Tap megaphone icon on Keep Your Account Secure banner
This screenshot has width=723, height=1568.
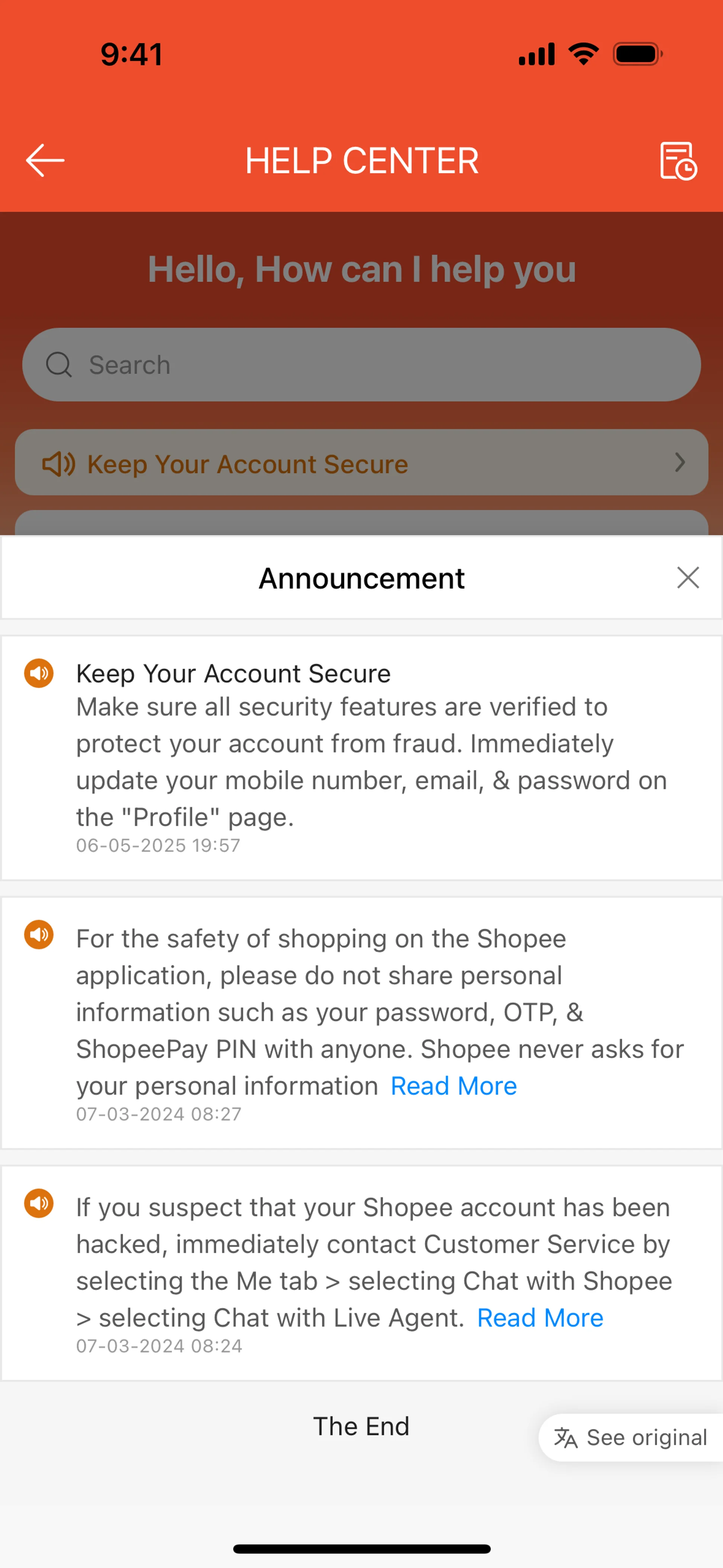point(58,464)
